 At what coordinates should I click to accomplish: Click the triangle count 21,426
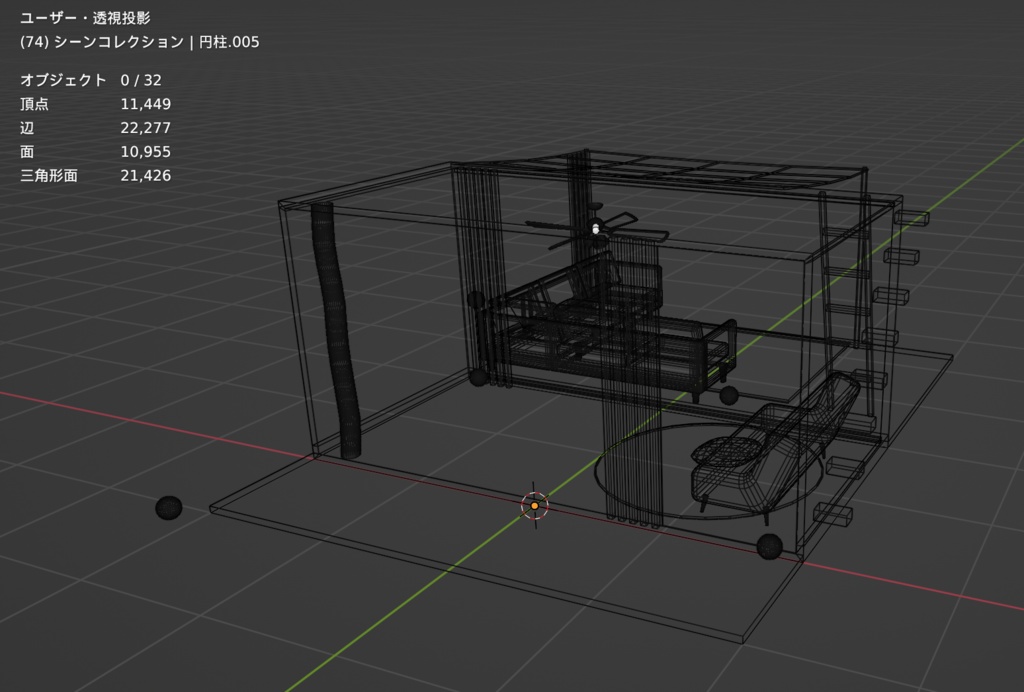(x=146, y=176)
